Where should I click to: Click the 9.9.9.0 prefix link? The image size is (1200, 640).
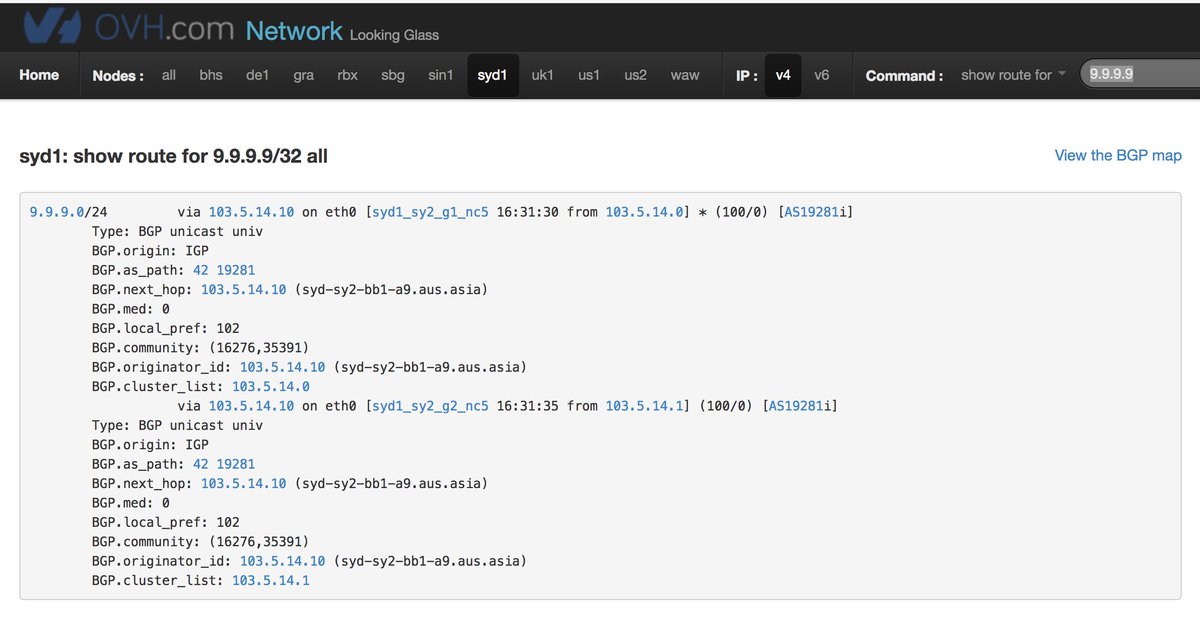(x=58, y=212)
